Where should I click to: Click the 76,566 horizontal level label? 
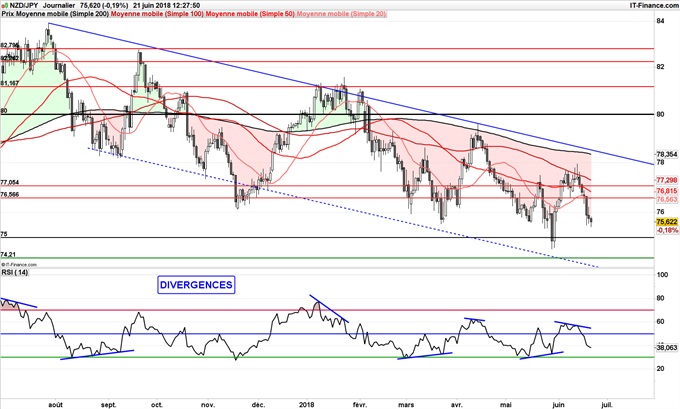[10, 195]
